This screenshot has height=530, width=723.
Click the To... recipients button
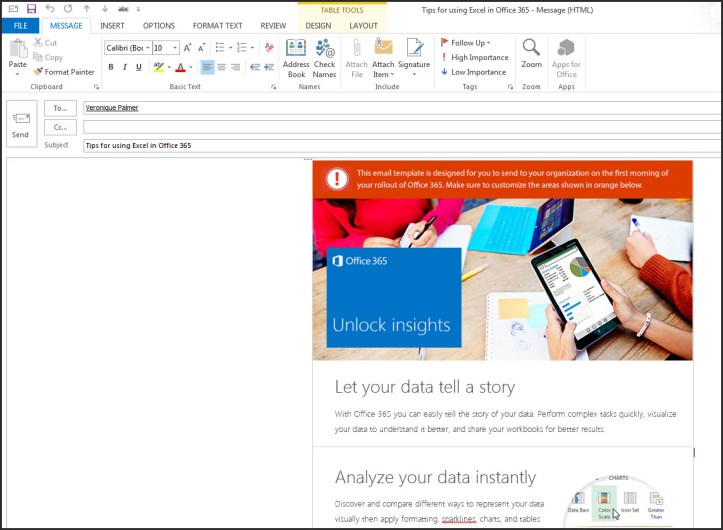click(60, 108)
